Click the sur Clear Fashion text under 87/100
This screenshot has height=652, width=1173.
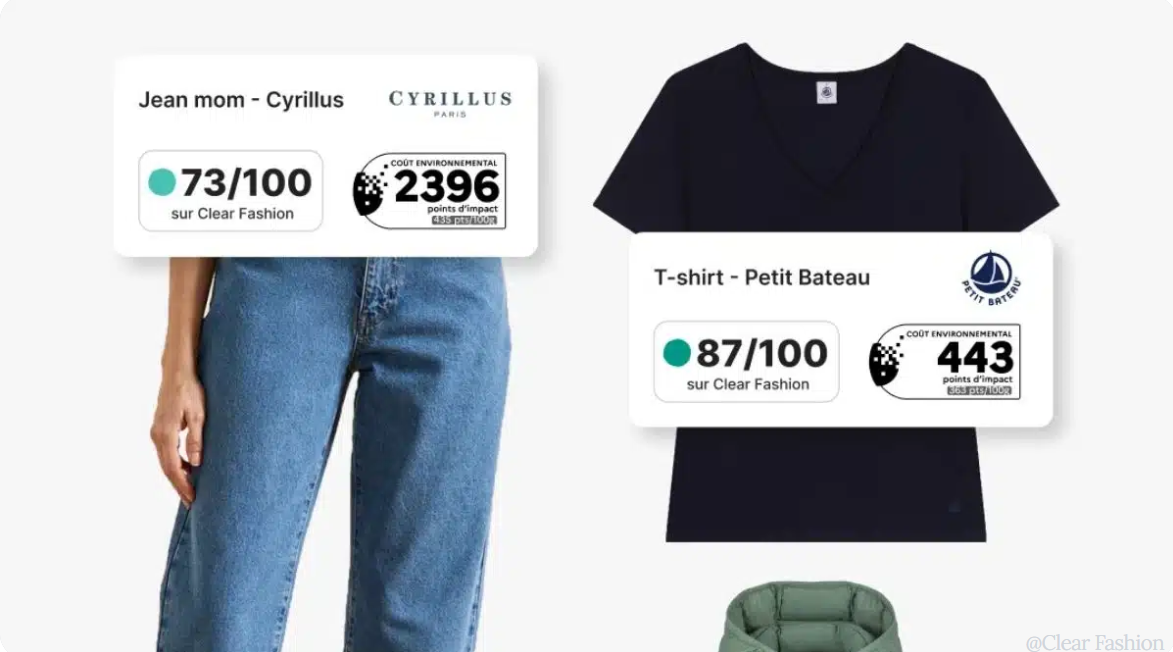point(748,384)
